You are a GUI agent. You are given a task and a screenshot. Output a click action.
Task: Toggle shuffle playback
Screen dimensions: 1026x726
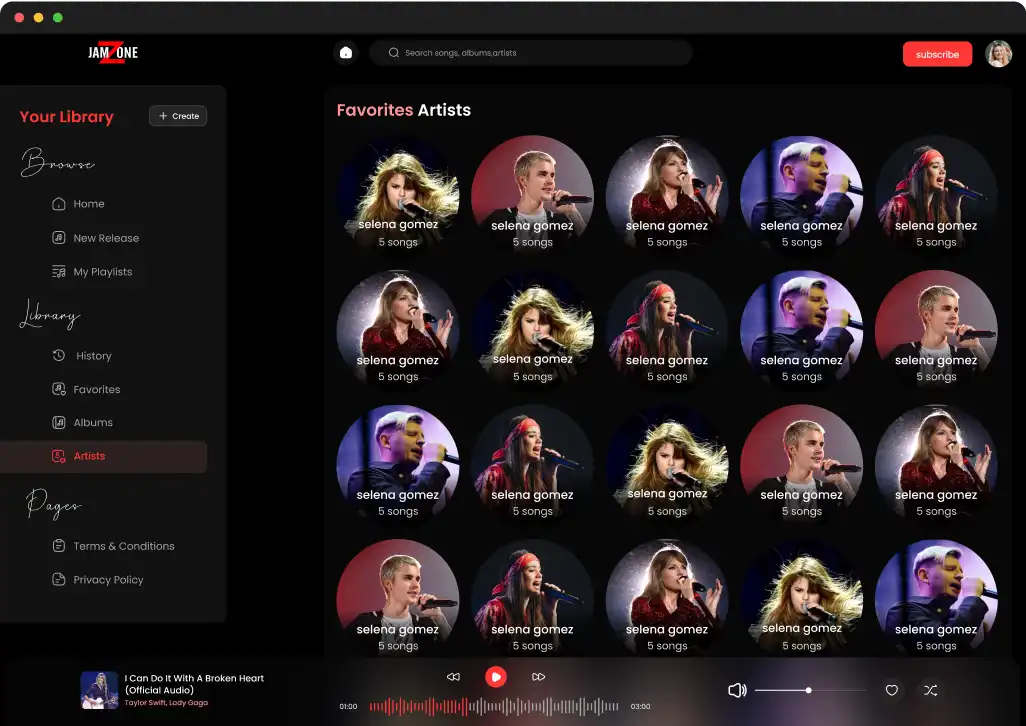coord(930,690)
